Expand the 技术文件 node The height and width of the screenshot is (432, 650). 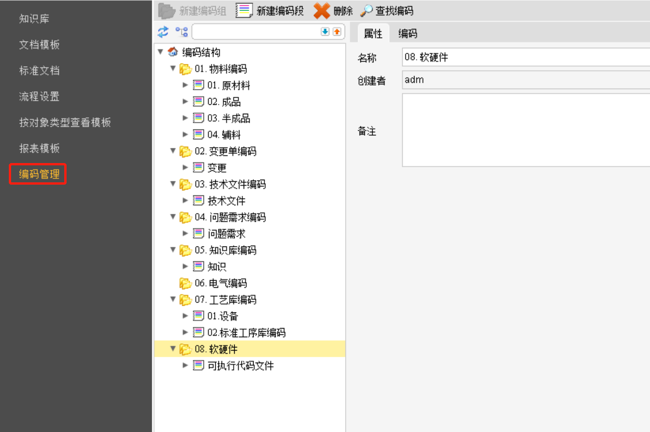click(x=185, y=200)
